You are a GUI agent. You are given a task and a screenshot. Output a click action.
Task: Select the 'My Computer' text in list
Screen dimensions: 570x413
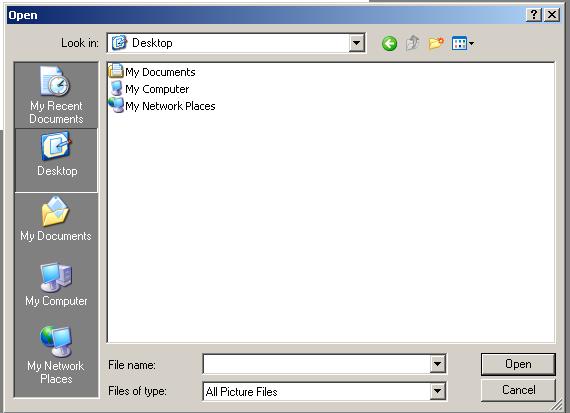click(x=157, y=89)
